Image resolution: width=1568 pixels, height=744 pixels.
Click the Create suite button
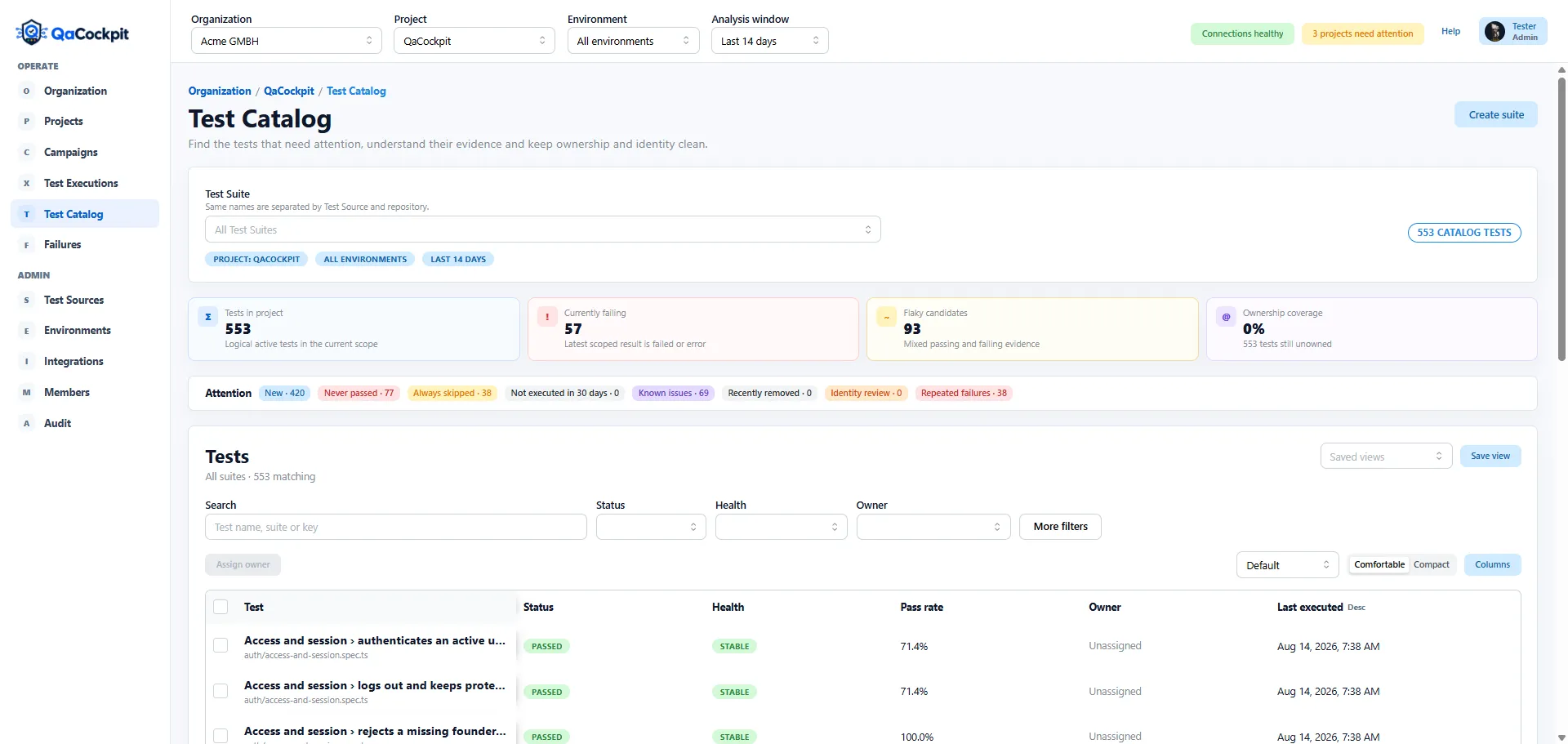1496,114
